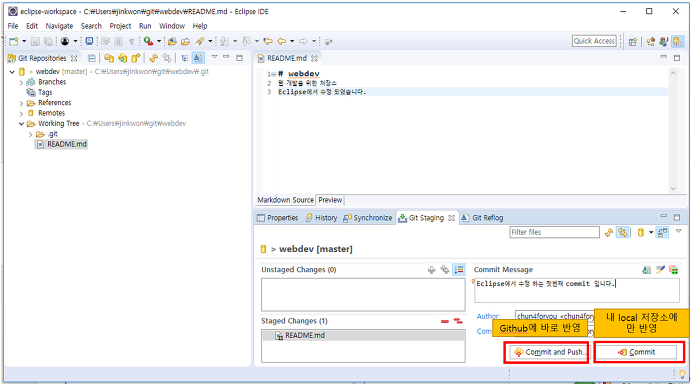Add all unstaged files to index icon
Image resolution: width=694 pixels, height=384 pixels.
click(444, 269)
